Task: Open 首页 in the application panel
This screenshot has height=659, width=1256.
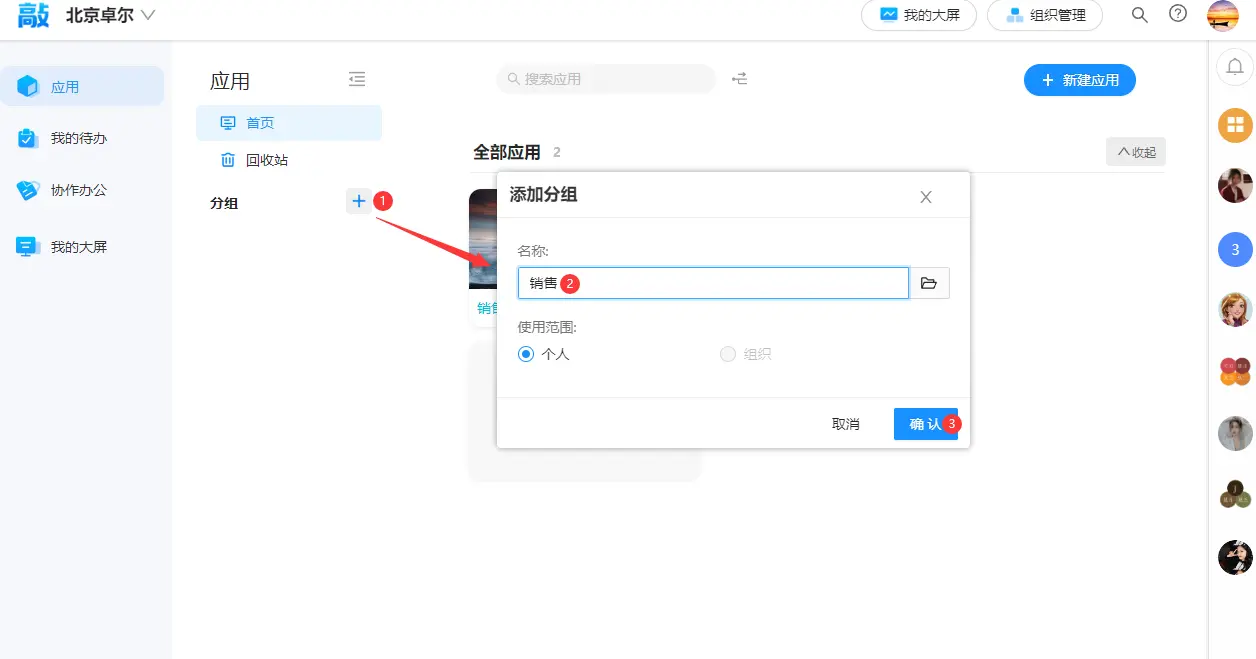Action: click(x=289, y=123)
